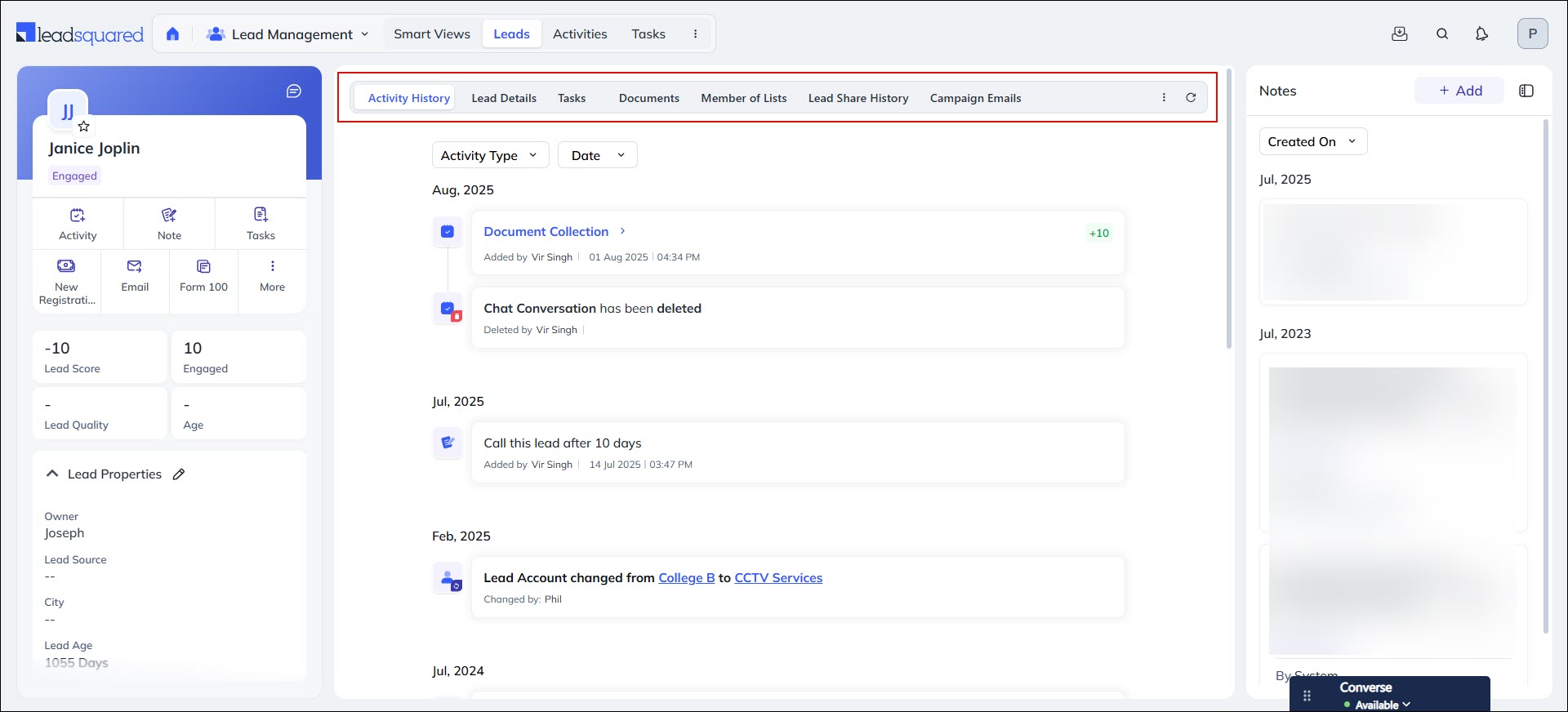Click the Notes panel scrollbar
The width and height of the screenshot is (1568, 712).
click(x=1545, y=376)
